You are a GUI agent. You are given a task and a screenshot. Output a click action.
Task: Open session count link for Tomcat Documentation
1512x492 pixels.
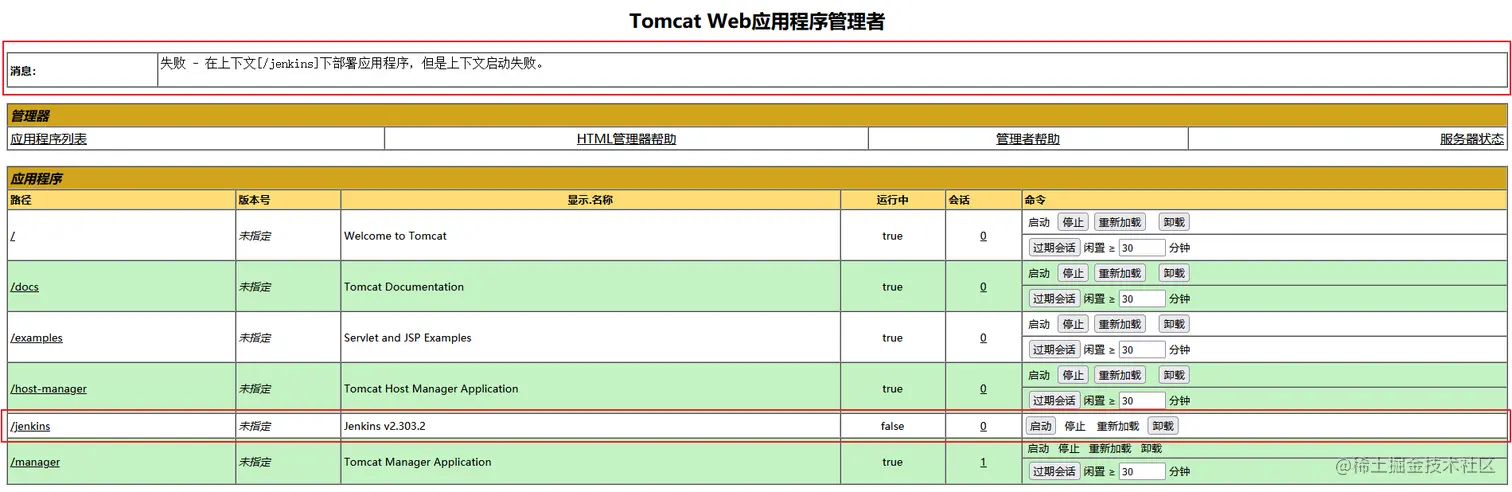(x=983, y=287)
